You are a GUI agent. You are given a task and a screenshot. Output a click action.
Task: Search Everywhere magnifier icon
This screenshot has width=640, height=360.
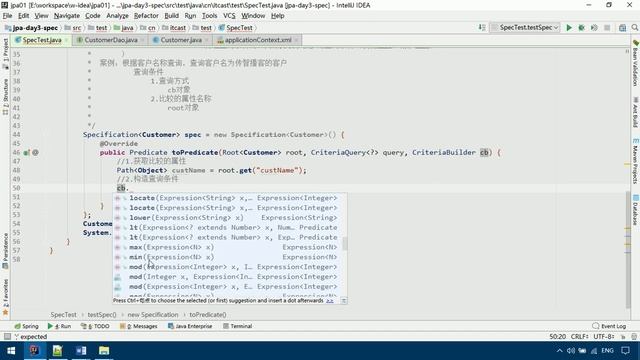635,28
